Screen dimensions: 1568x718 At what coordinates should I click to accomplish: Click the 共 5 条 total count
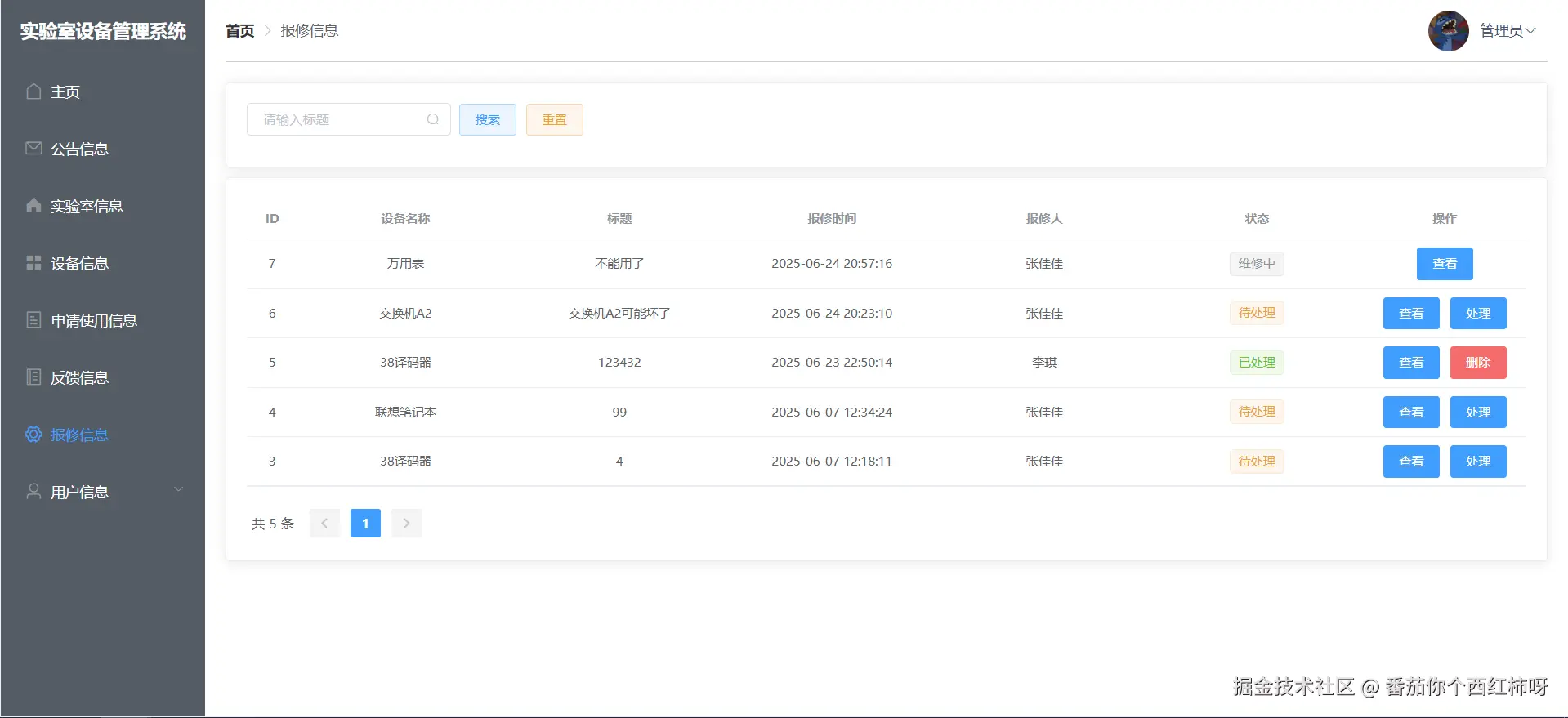273,524
